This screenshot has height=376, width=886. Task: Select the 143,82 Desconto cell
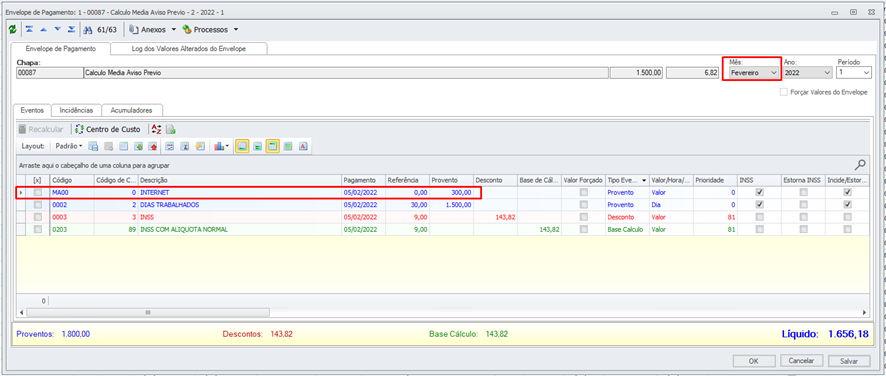(496, 217)
